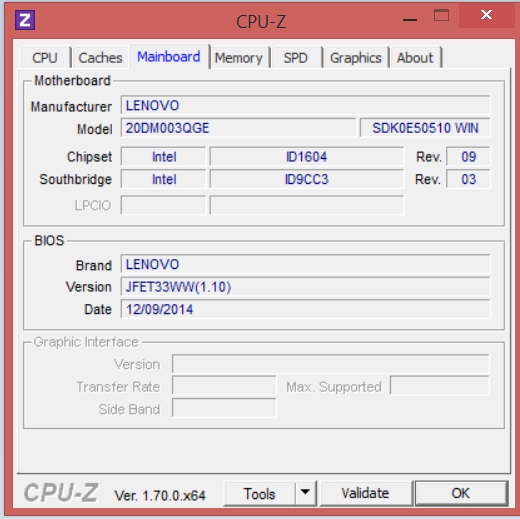Expand the Tools dropdown arrow
Screen dimensions: 520x519
click(305, 493)
